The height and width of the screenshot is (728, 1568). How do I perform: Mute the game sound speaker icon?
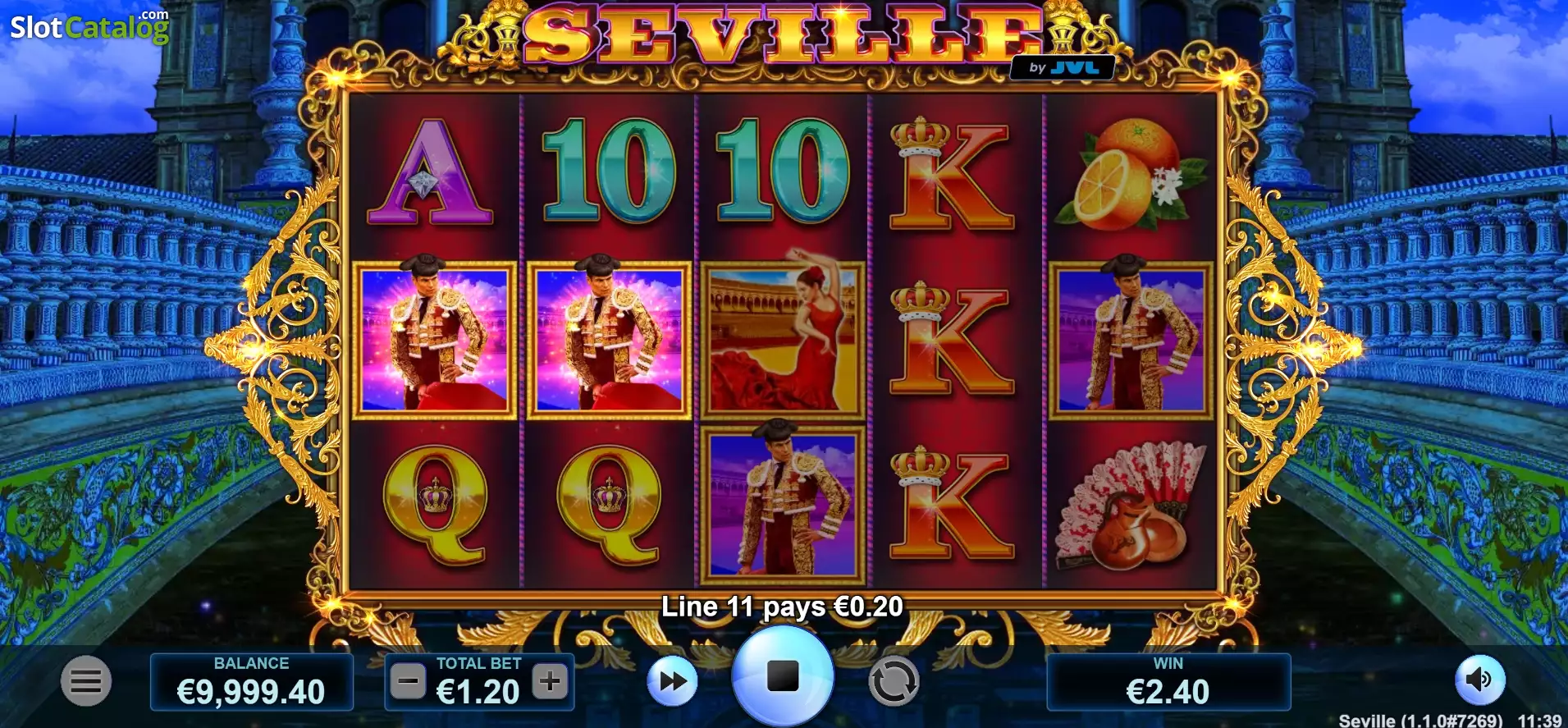tap(1479, 680)
